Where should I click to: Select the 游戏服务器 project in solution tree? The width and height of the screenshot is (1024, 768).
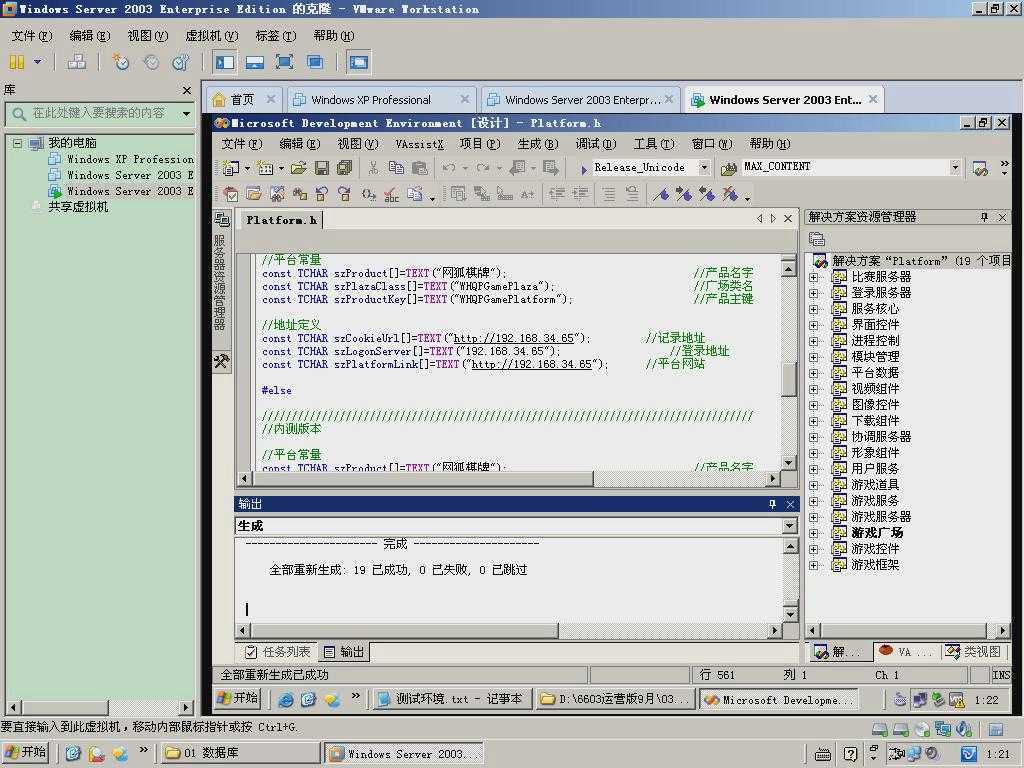pos(881,517)
